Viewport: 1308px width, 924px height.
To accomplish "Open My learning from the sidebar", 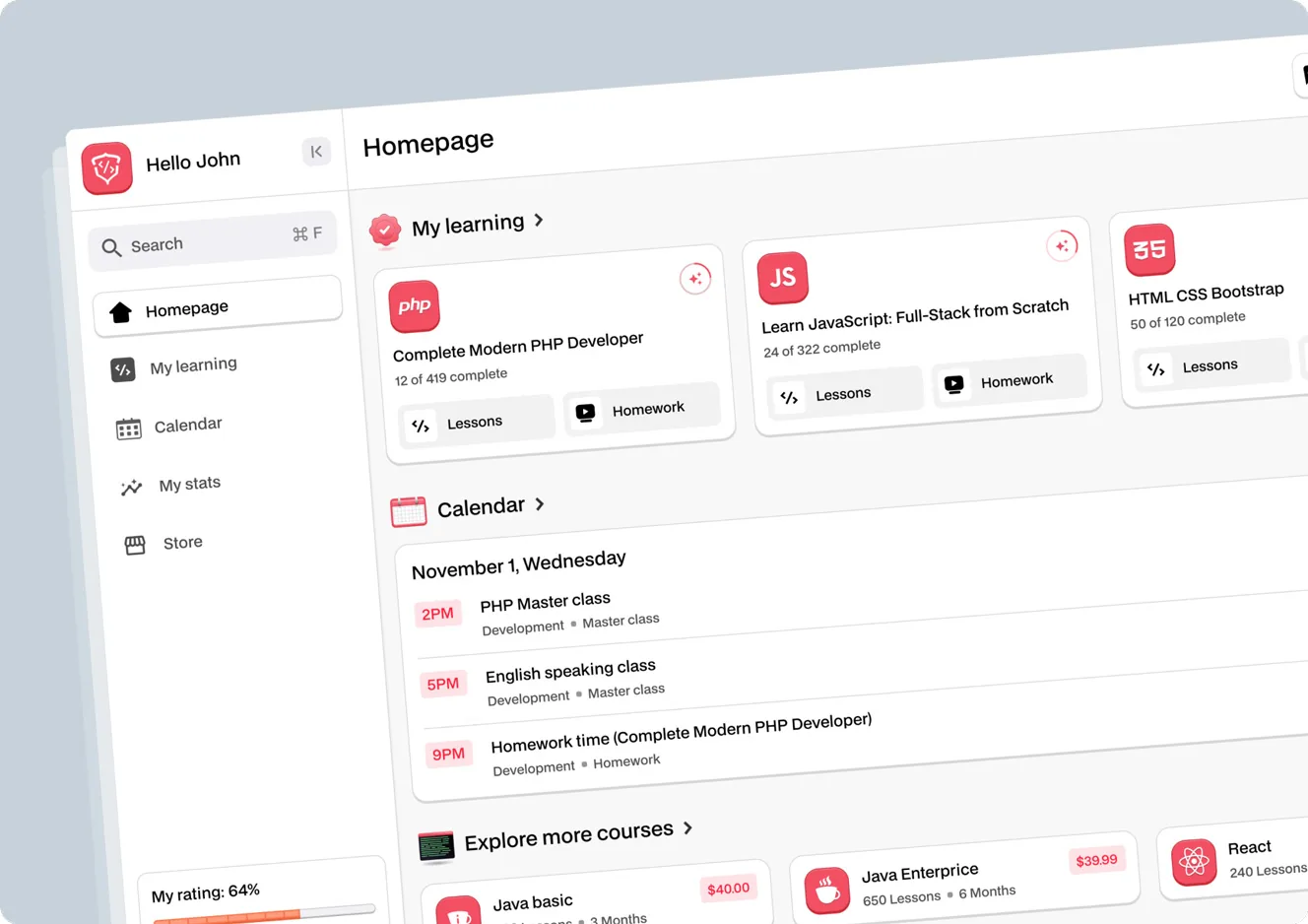I will pyautogui.click(x=193, y=365).
